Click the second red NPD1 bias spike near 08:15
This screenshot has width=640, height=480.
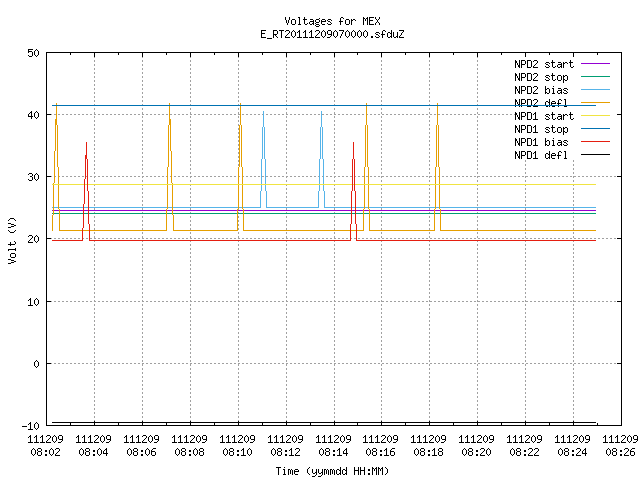(x=353, y=191)
